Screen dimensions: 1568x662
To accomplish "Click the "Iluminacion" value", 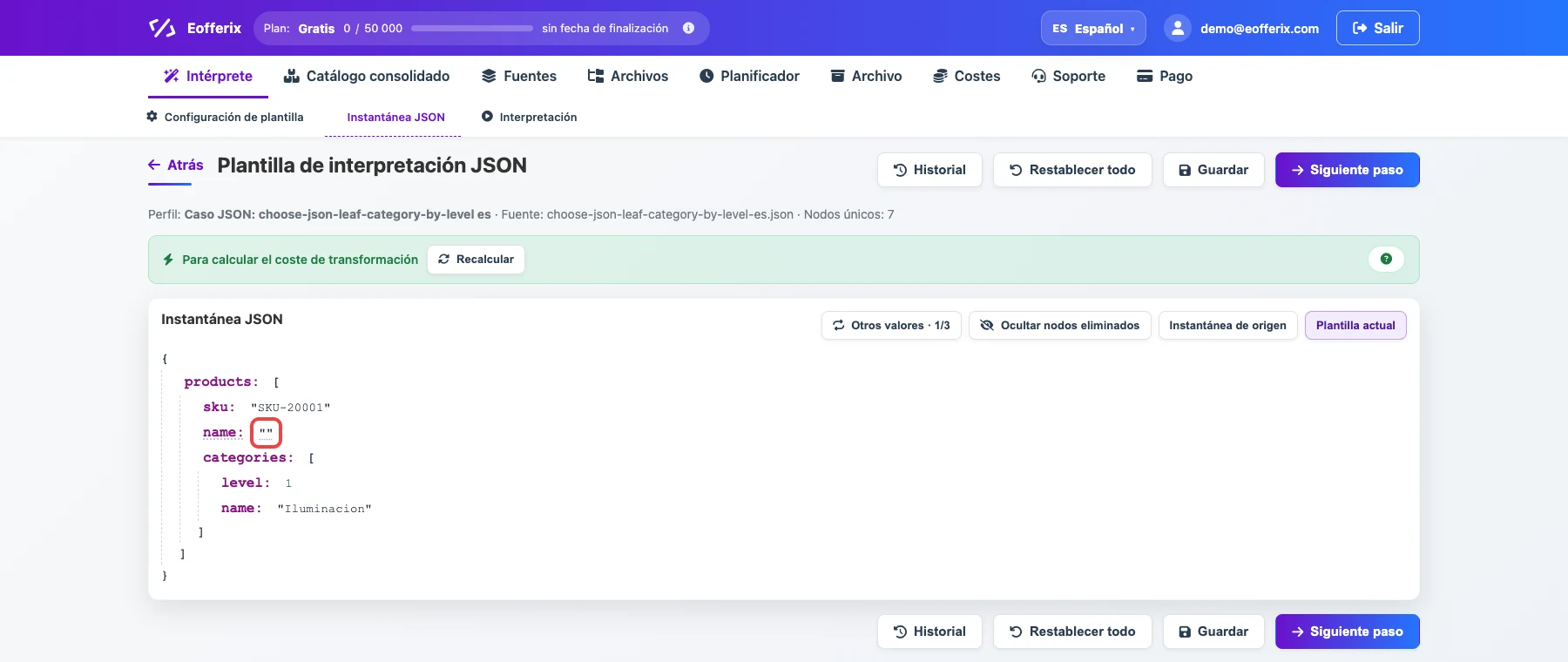I will point(325,509).
